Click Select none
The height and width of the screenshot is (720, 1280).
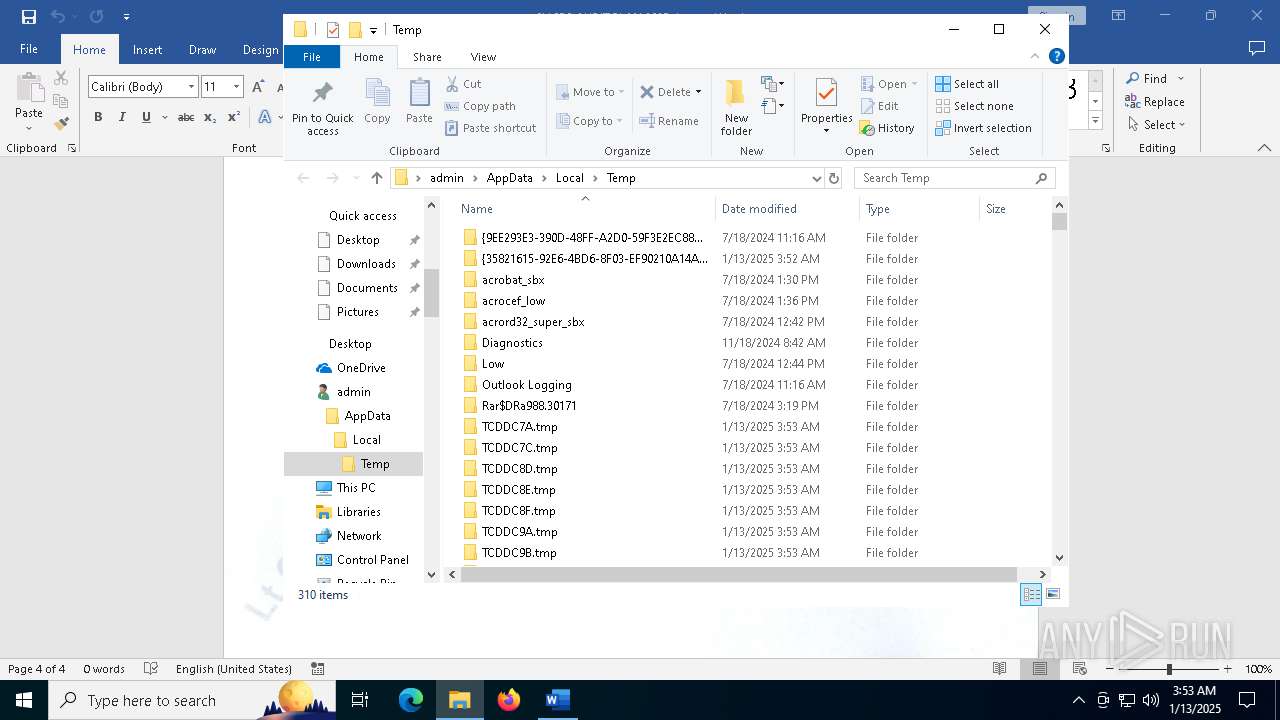pos(974,106)
